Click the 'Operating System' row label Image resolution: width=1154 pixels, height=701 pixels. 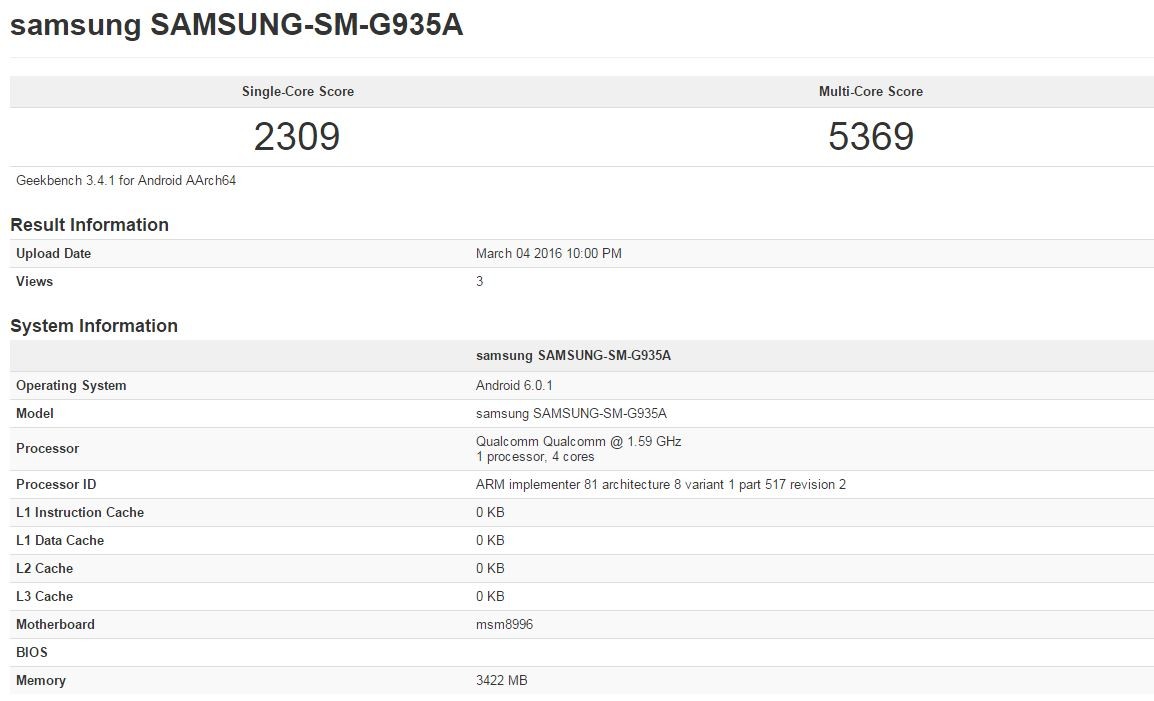(71, 385)
